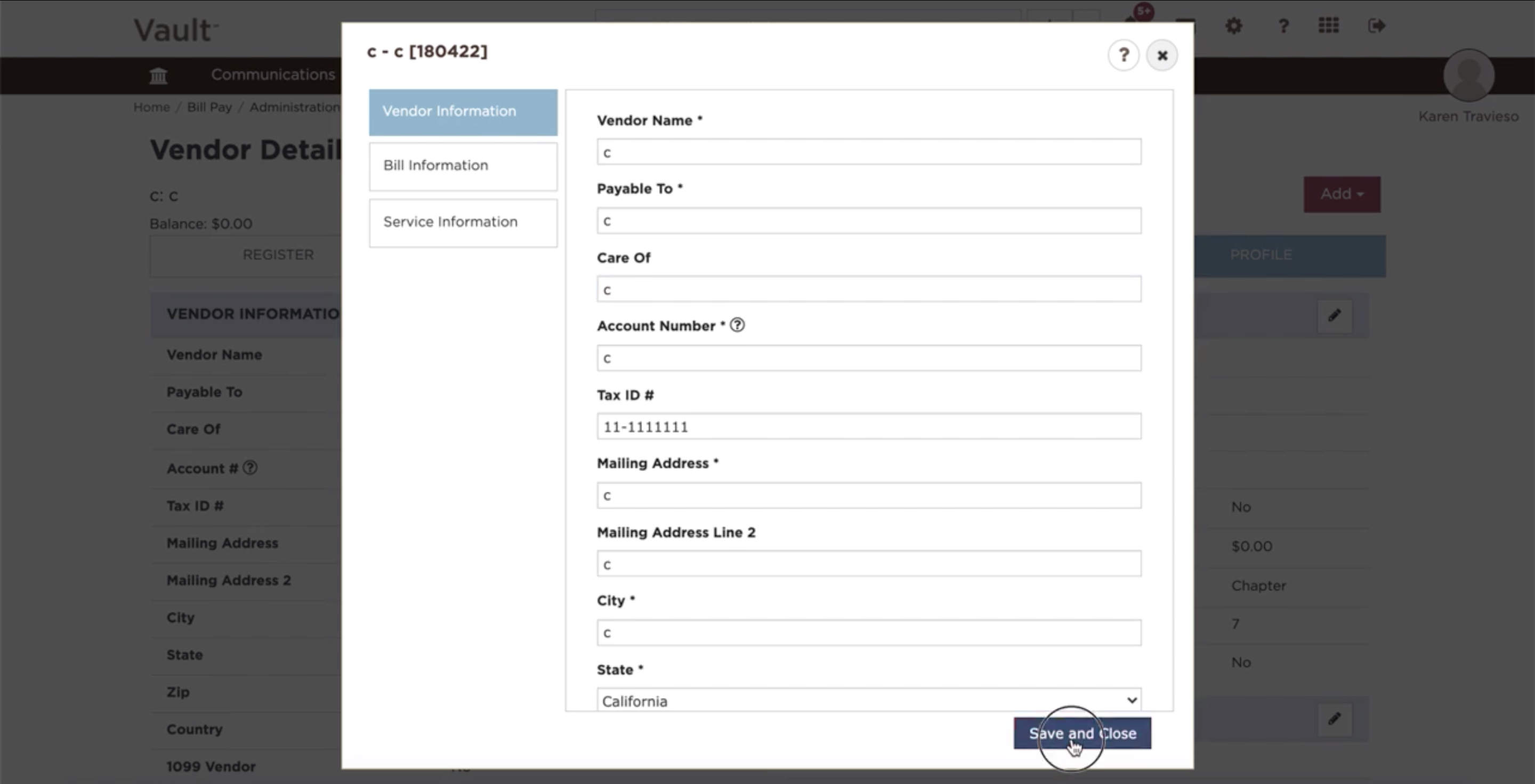Click the edit pencil near bottom right
The height and width of the screenshot is (784, 1535).
pyautogui.click(x=1334, y=718)
